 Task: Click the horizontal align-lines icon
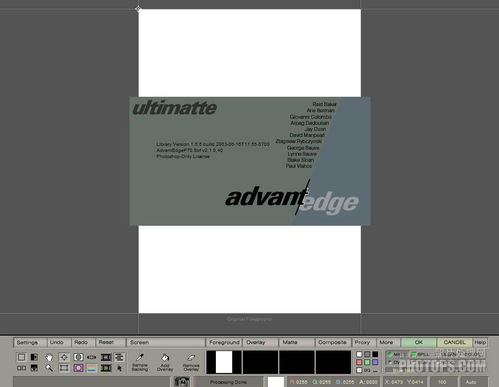119,357
